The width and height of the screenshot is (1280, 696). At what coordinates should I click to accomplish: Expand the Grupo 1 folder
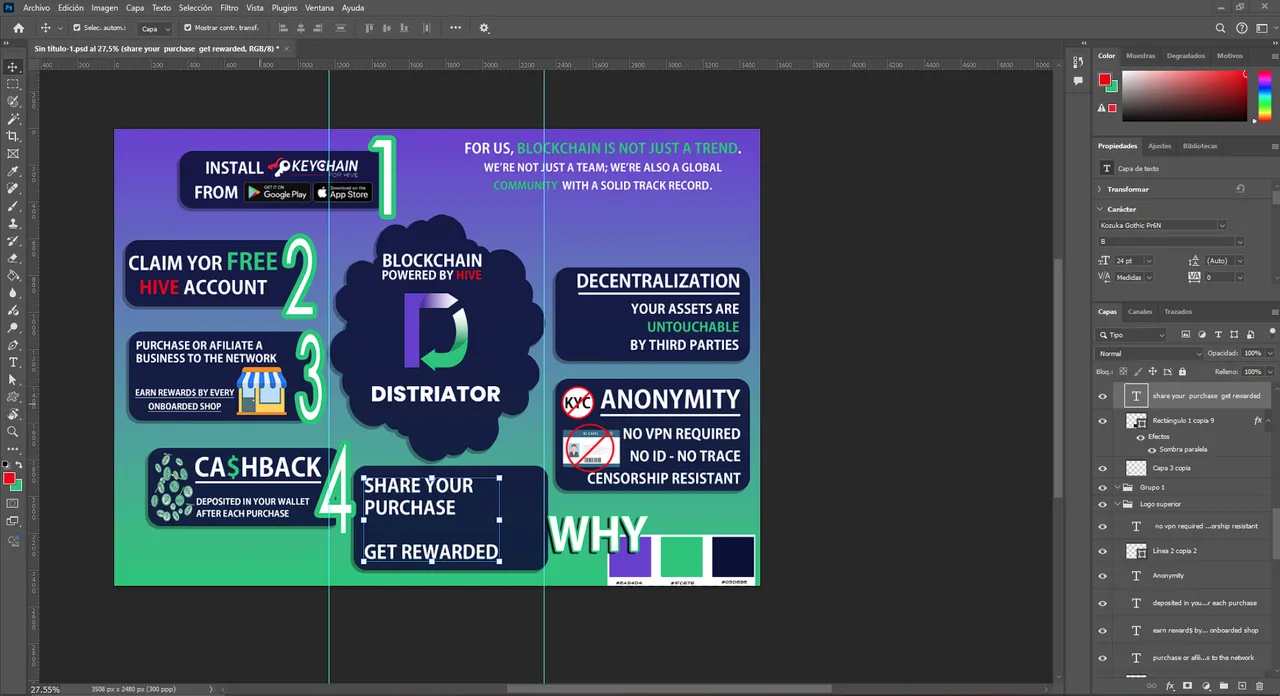point(1119,487)
